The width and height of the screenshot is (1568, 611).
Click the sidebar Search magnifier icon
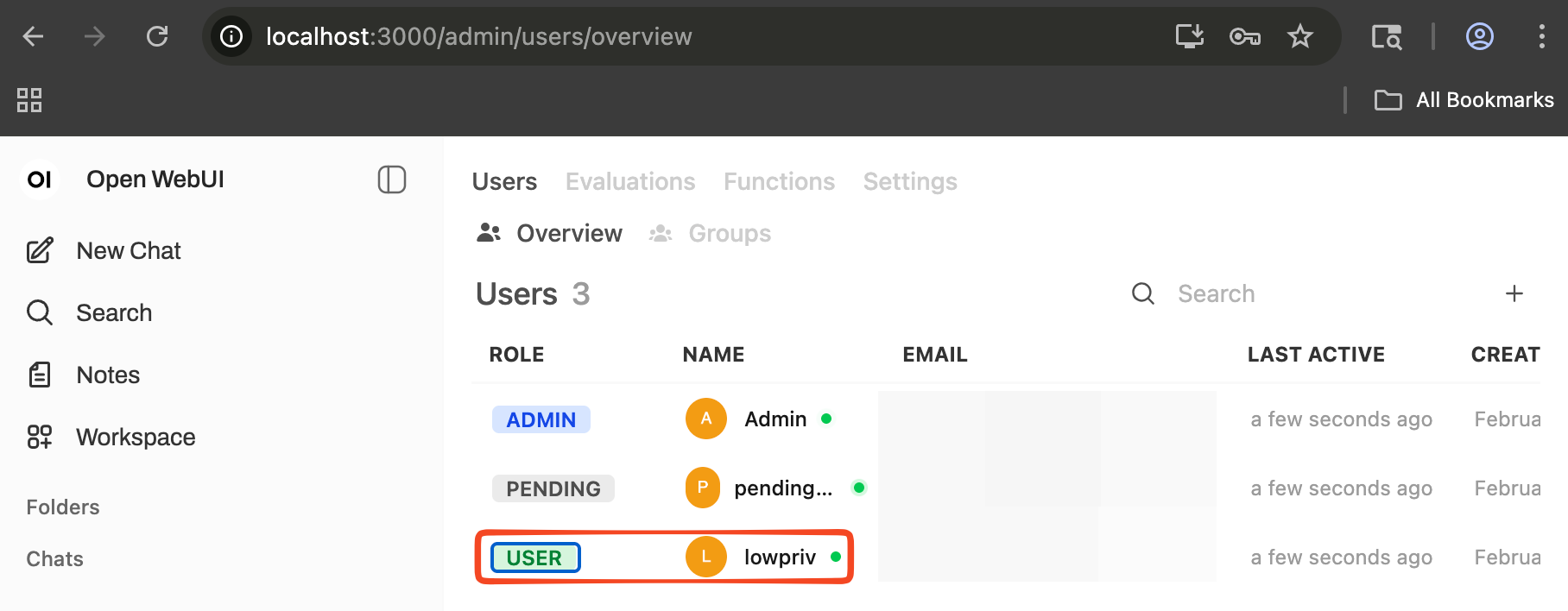40,312
